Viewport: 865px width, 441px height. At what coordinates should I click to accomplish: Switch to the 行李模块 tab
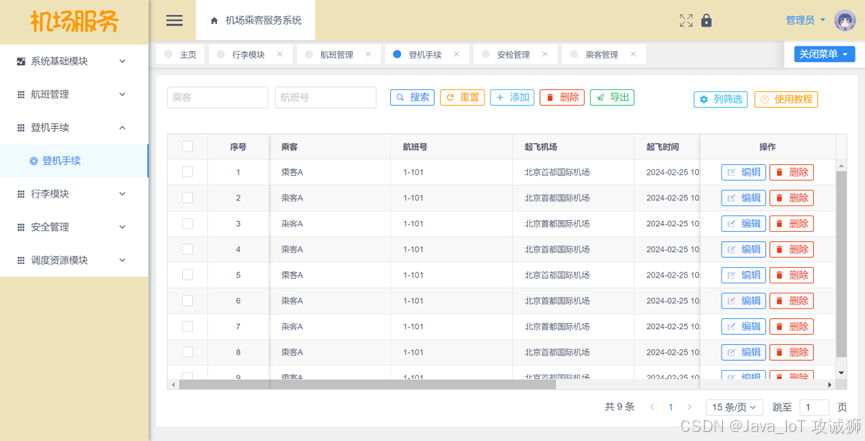tap(248, 55)
